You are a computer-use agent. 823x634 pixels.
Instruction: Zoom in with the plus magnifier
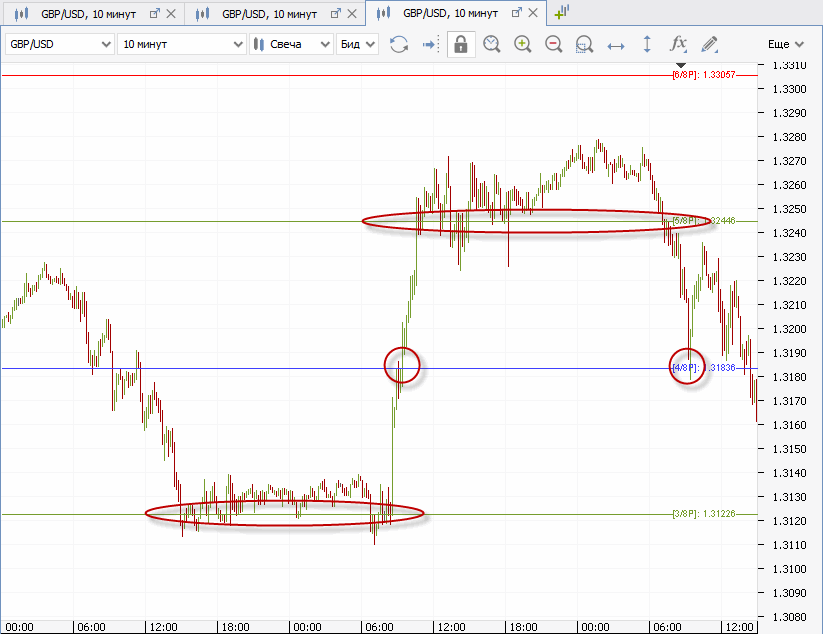pyautogui.click(x=522, y=44)
